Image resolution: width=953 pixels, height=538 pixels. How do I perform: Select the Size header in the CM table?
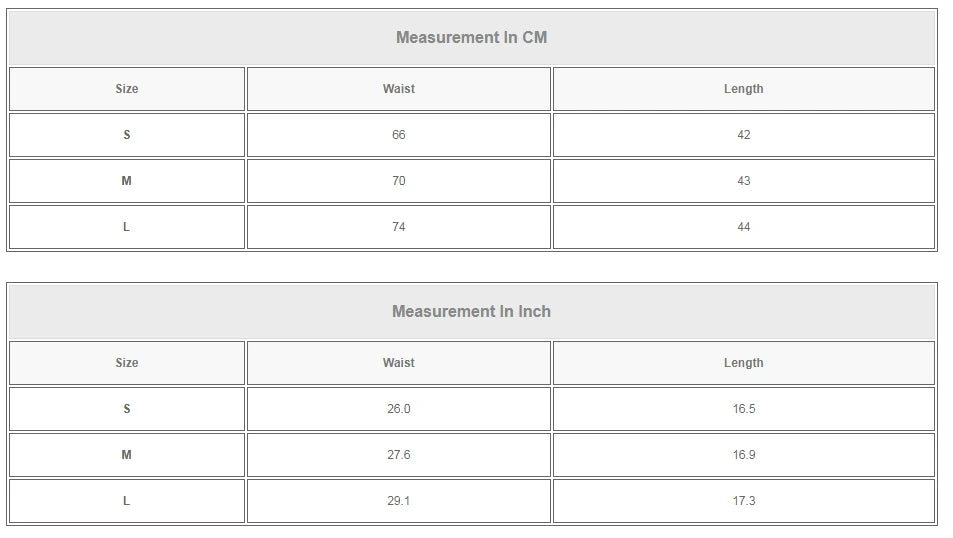[127, 89]
